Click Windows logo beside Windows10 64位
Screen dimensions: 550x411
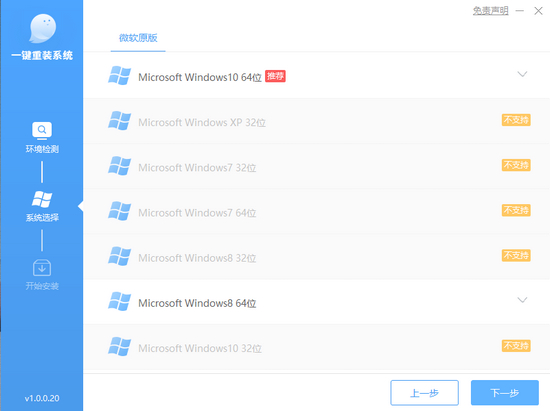click(120, 75)
